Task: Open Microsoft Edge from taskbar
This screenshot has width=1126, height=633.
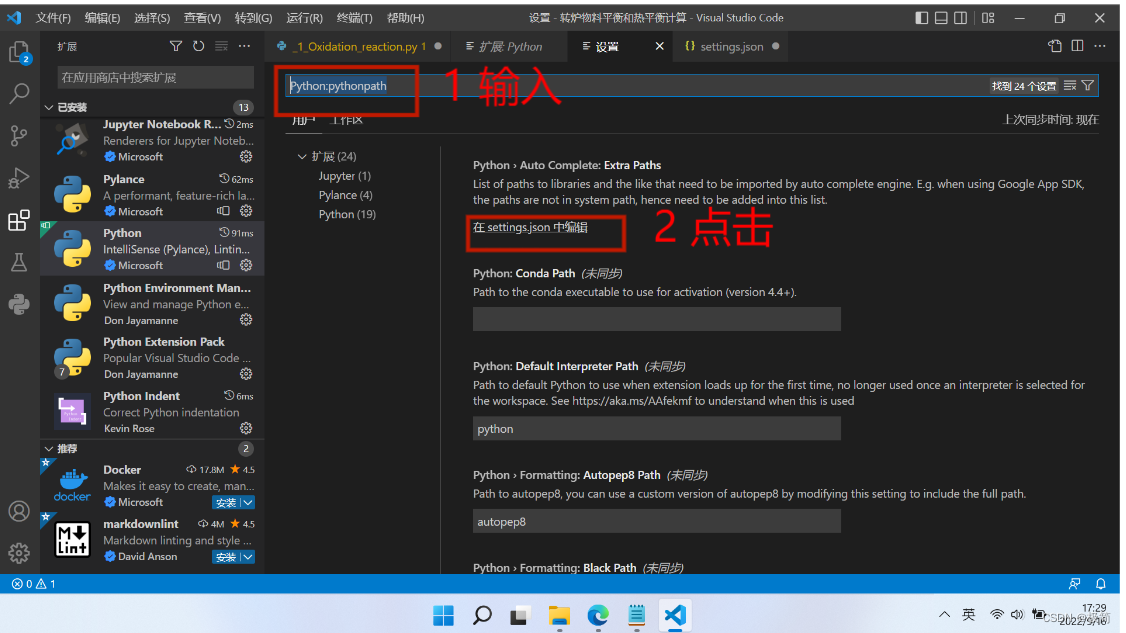Action: point(597,616)
